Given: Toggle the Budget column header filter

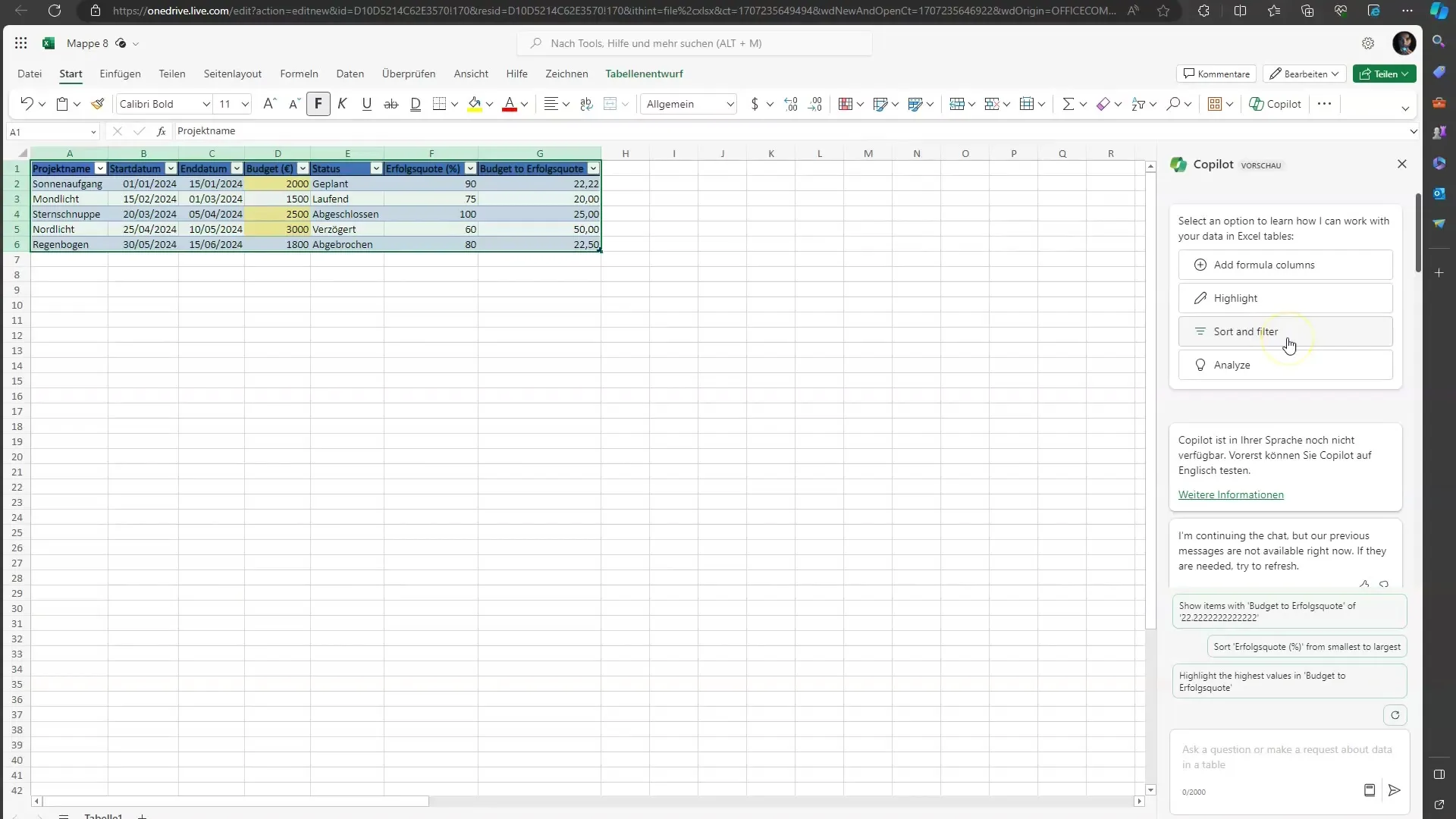Looking at the screenshot, I should (303, 168).
